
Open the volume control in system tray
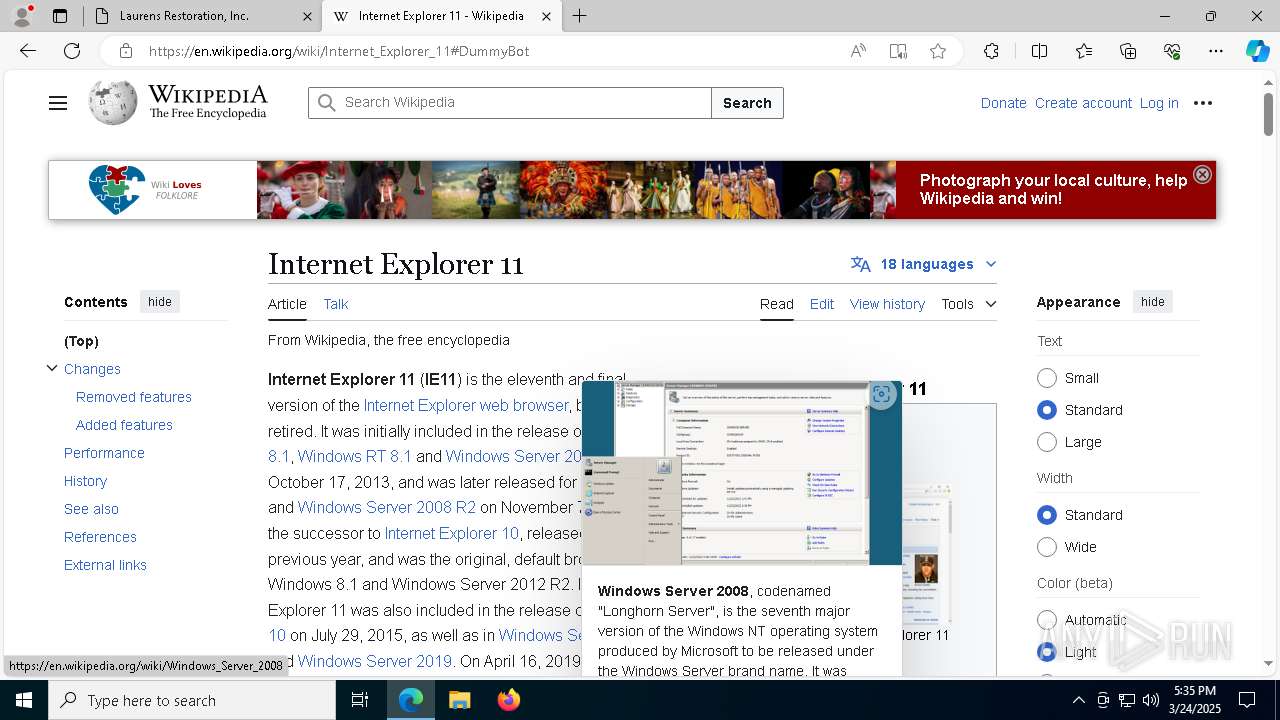pos(1151,700)
